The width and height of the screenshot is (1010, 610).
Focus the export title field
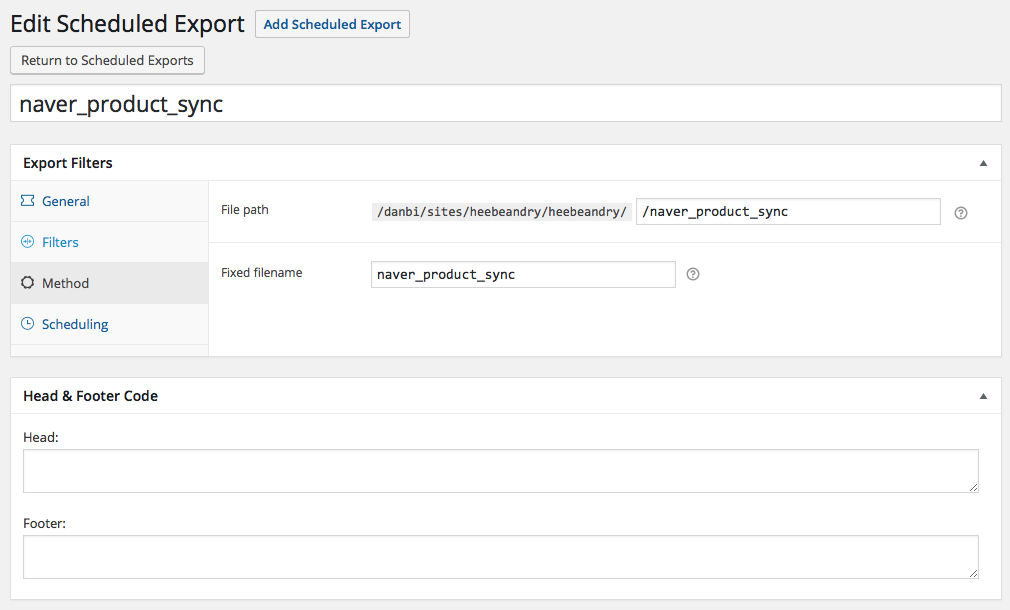coord(505,104)
